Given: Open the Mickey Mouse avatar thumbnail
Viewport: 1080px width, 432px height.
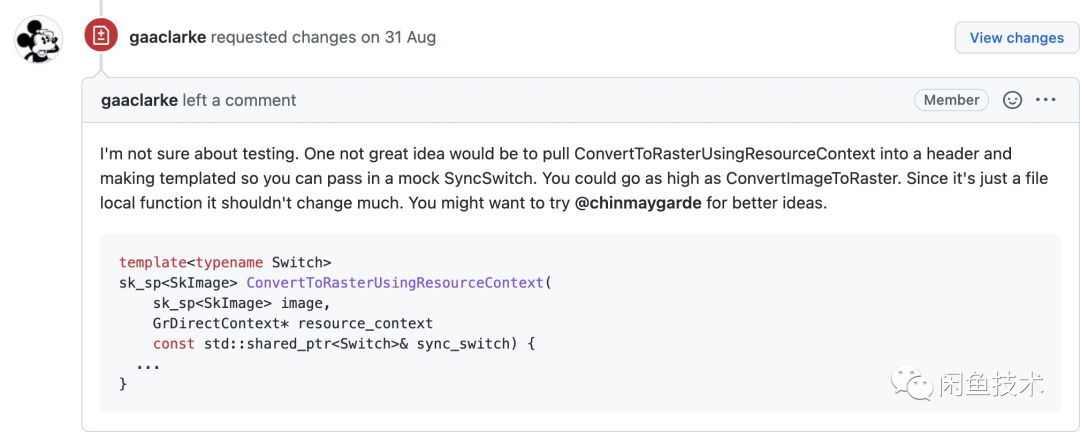Looking at the screenshot, I should coord(40,38).
